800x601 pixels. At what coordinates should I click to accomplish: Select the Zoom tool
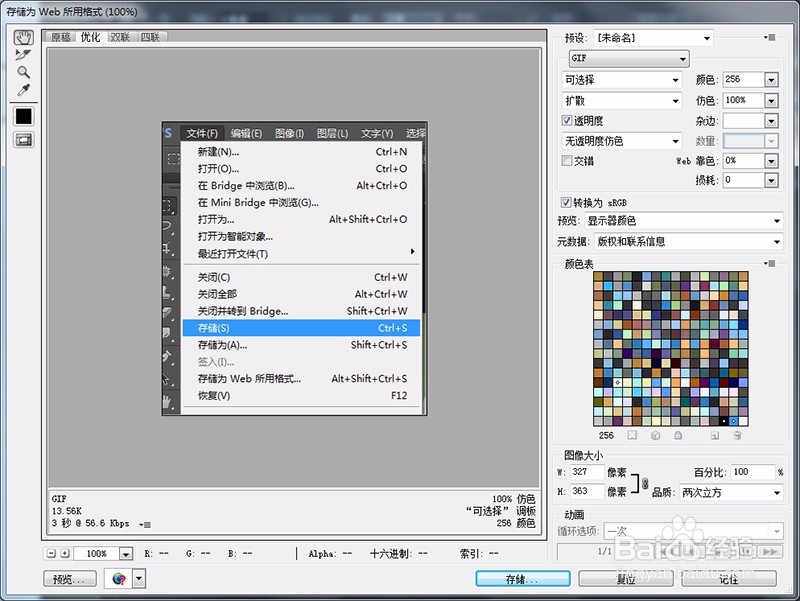22,71
